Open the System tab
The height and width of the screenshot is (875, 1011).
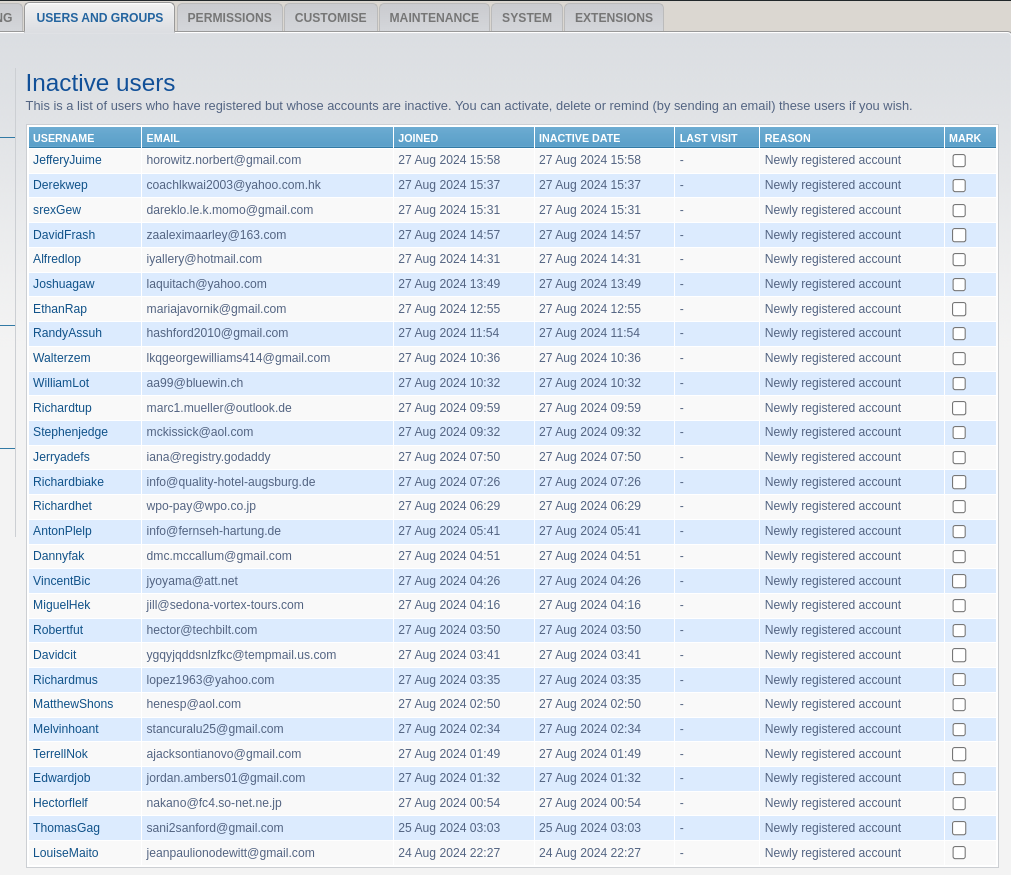coord(526,18)
